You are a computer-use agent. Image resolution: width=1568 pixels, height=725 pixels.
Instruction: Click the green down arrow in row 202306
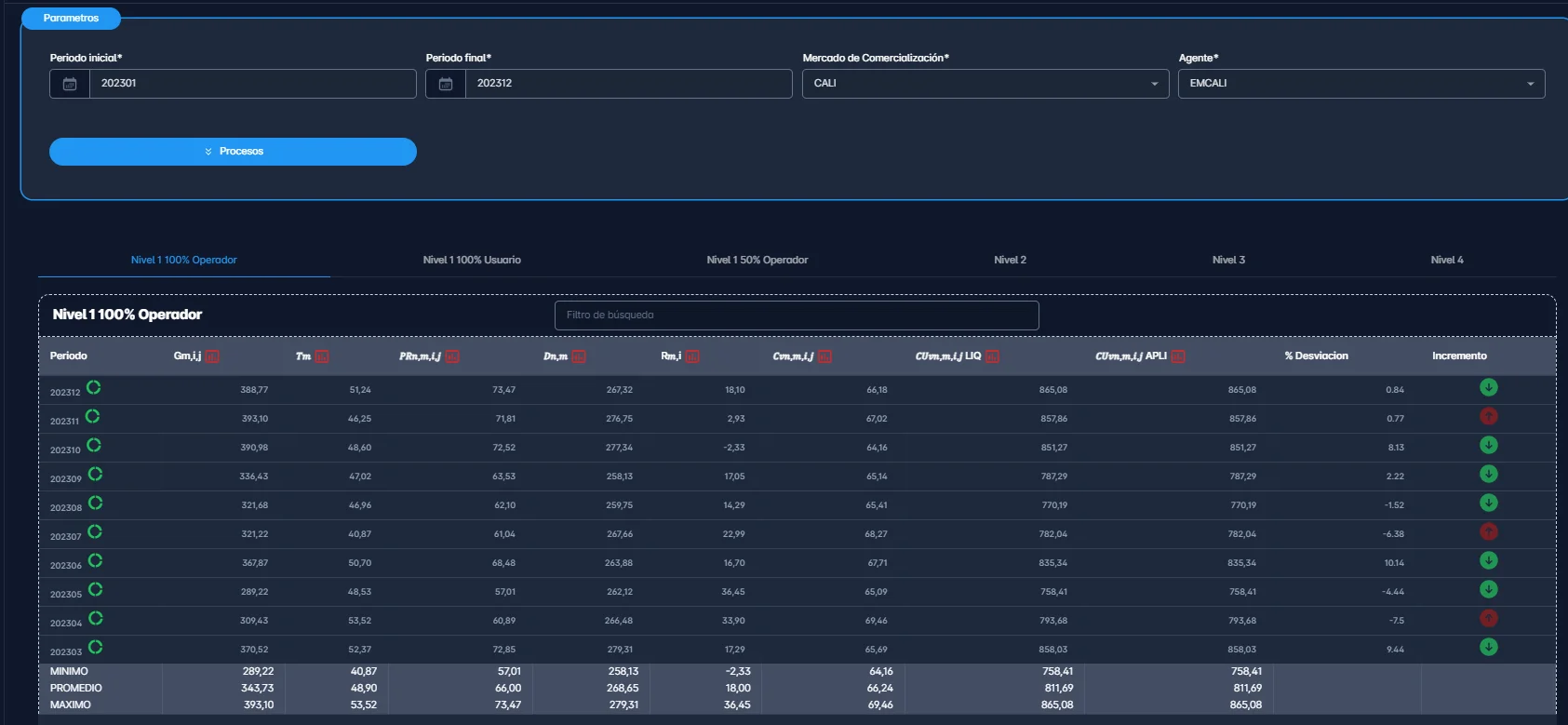tap(1488, 561)
